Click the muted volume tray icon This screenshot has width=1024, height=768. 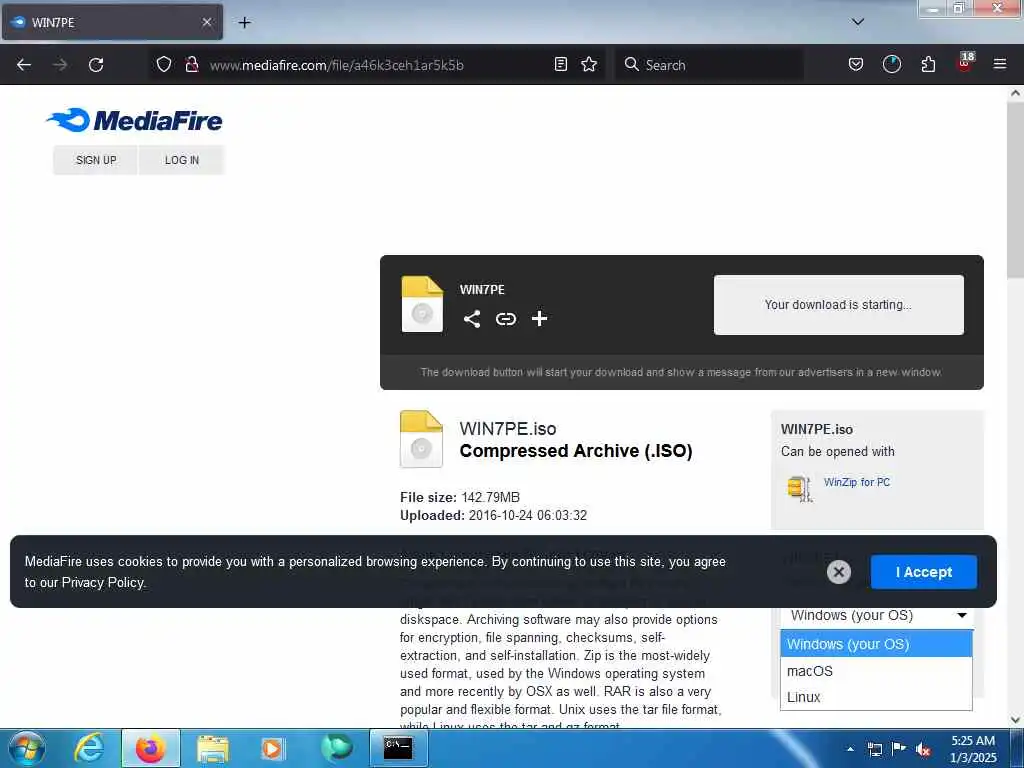click(923, 750)
